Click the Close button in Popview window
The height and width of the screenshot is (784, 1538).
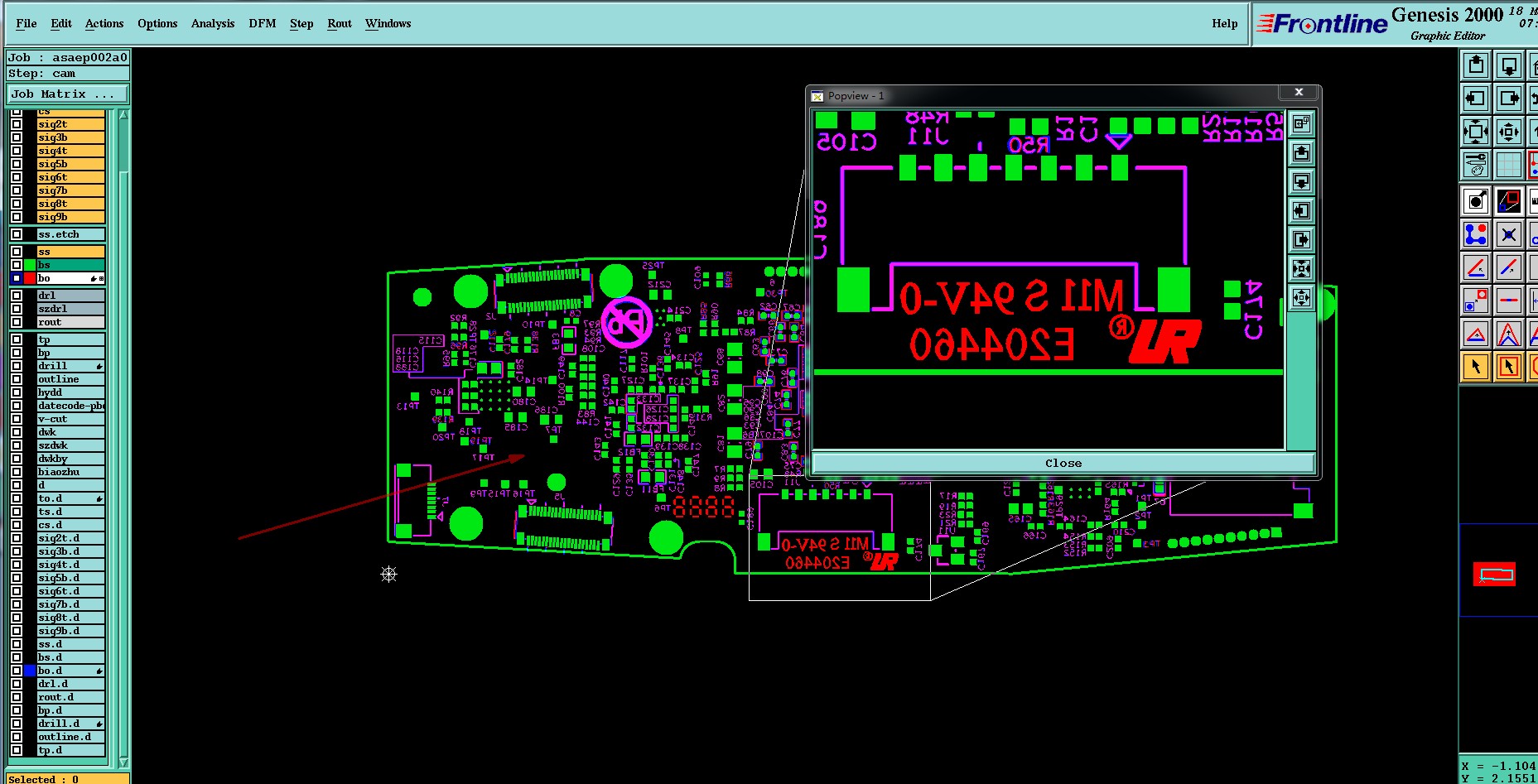1063,463
